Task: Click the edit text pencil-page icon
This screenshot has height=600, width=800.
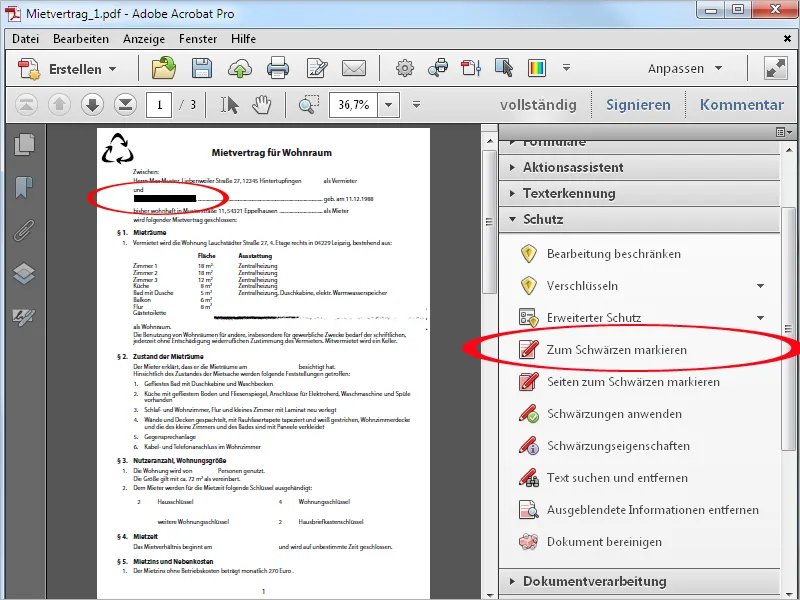Action: pos(316,68)
